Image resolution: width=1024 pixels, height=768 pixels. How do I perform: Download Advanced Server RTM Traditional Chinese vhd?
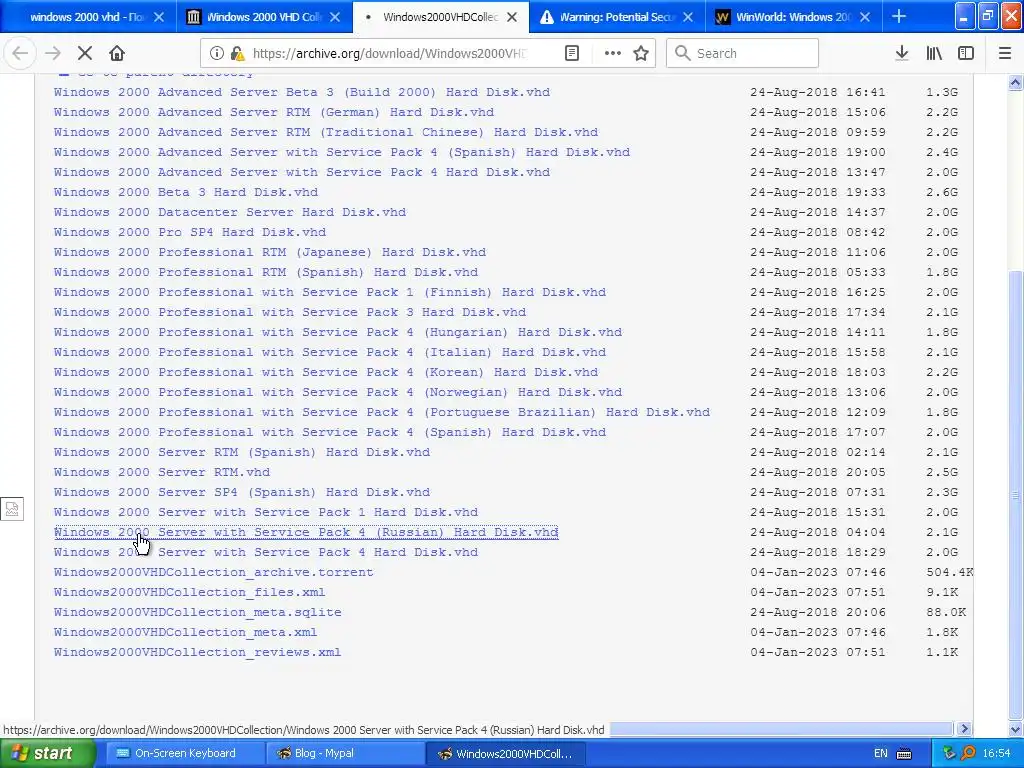click(326, 133)
